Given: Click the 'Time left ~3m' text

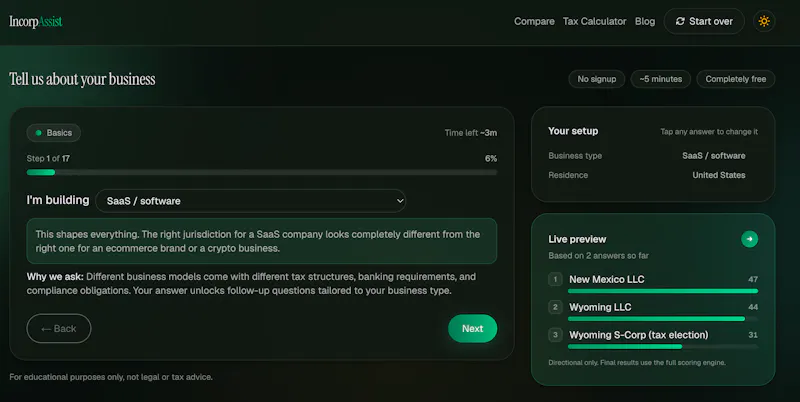Looking at the screenshot, I should 470,133.
